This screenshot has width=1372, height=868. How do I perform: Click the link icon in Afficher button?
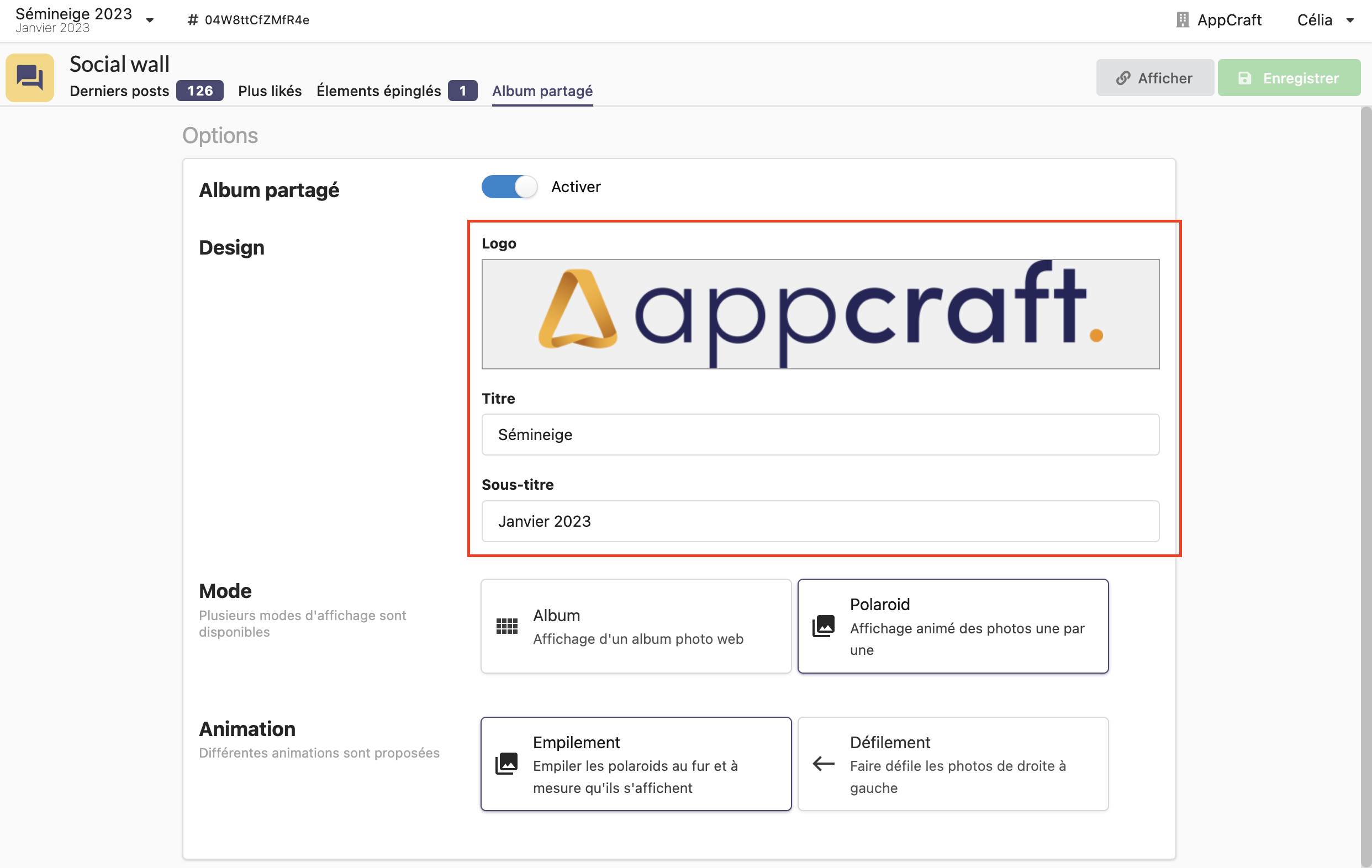[1122, 78]
